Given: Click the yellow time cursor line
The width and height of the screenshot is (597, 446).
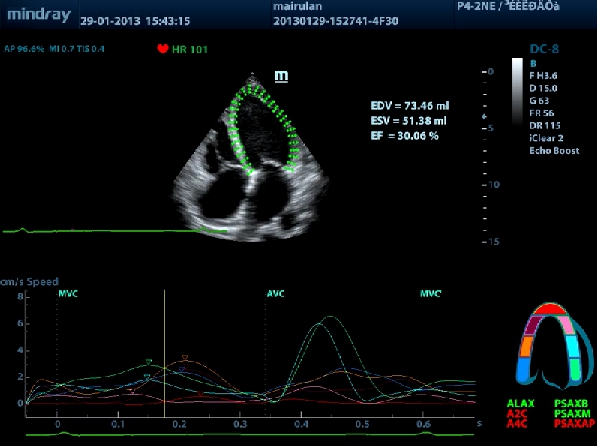Looking at the screenshot, I should [x=164, y=353].
